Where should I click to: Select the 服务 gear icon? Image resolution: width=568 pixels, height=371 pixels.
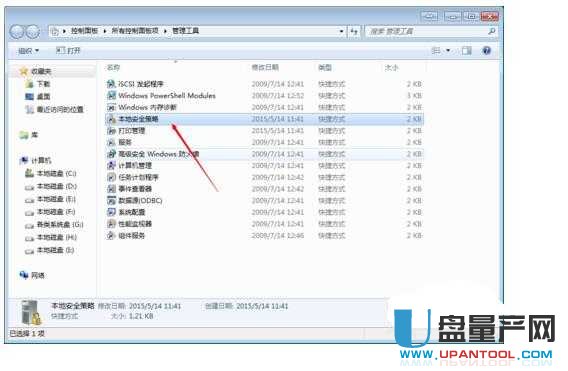111,142
